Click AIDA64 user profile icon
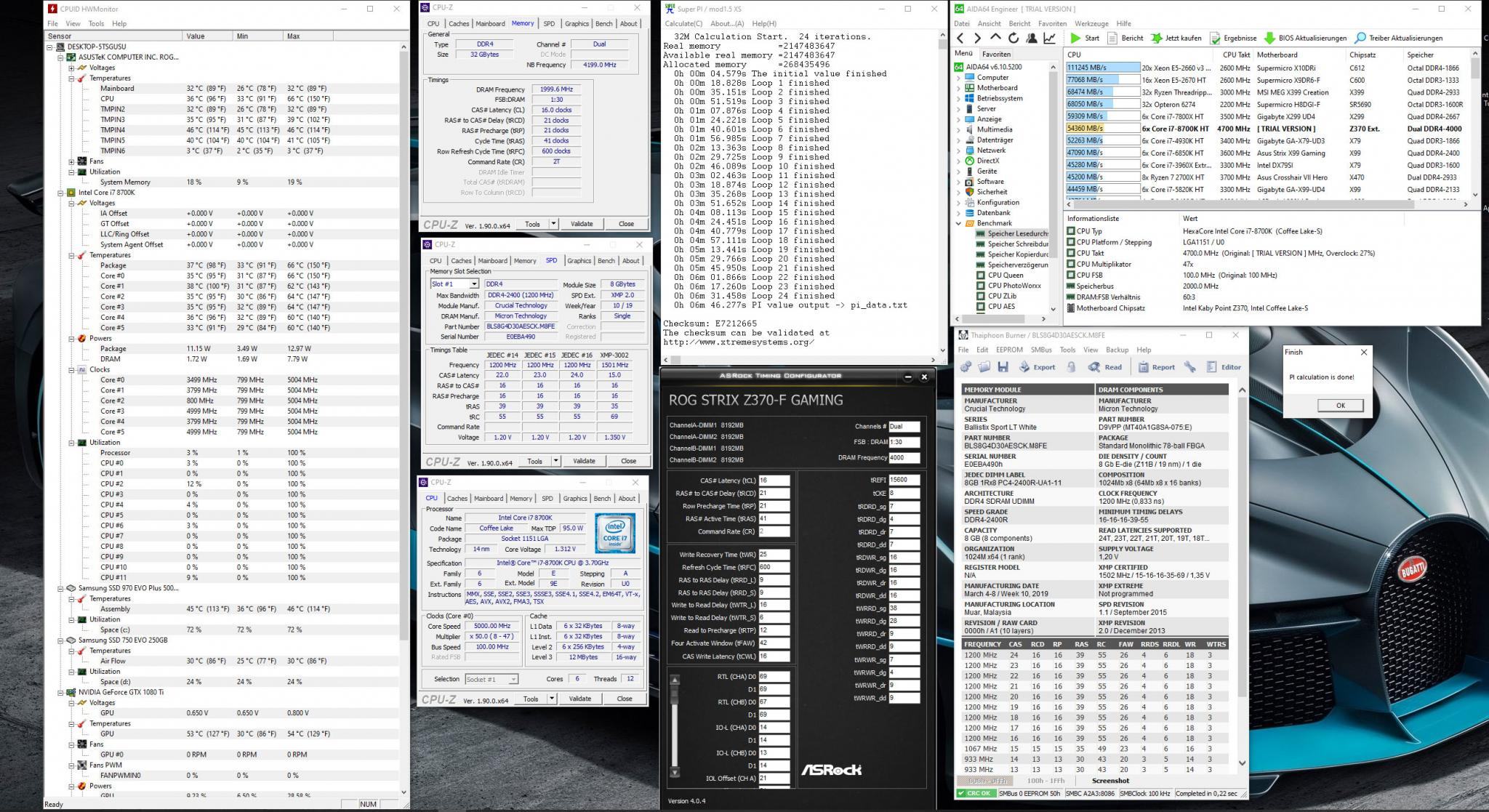The height and width of the screenshot is (812, 1489). pos(1032,39)
